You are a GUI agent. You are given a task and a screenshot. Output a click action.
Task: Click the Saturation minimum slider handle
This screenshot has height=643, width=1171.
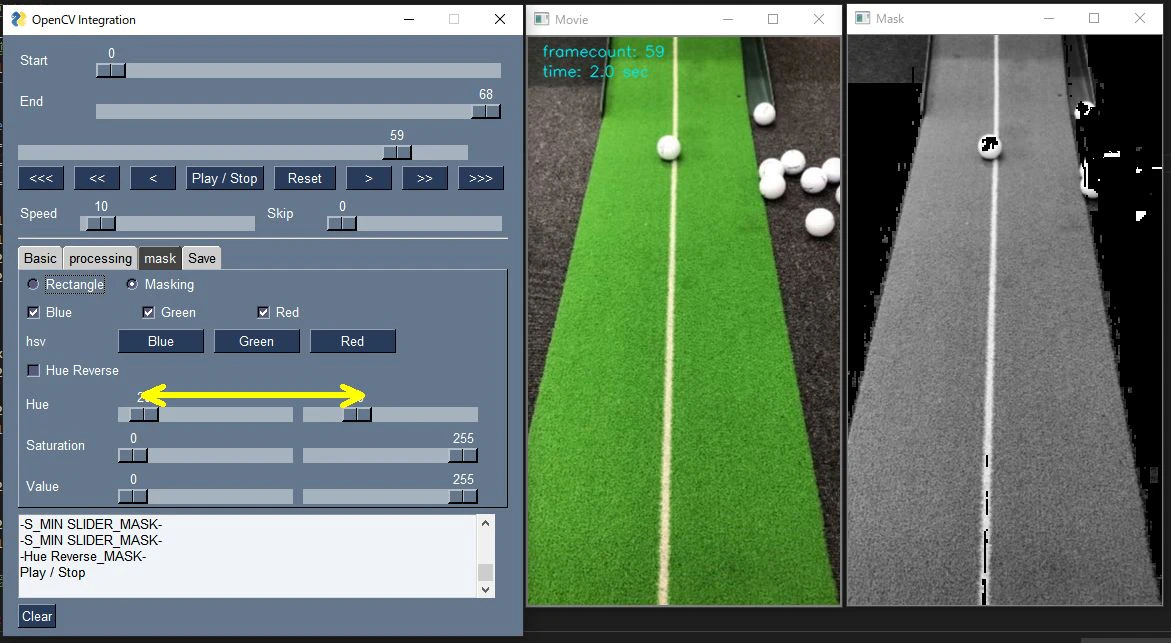[133, 455]
